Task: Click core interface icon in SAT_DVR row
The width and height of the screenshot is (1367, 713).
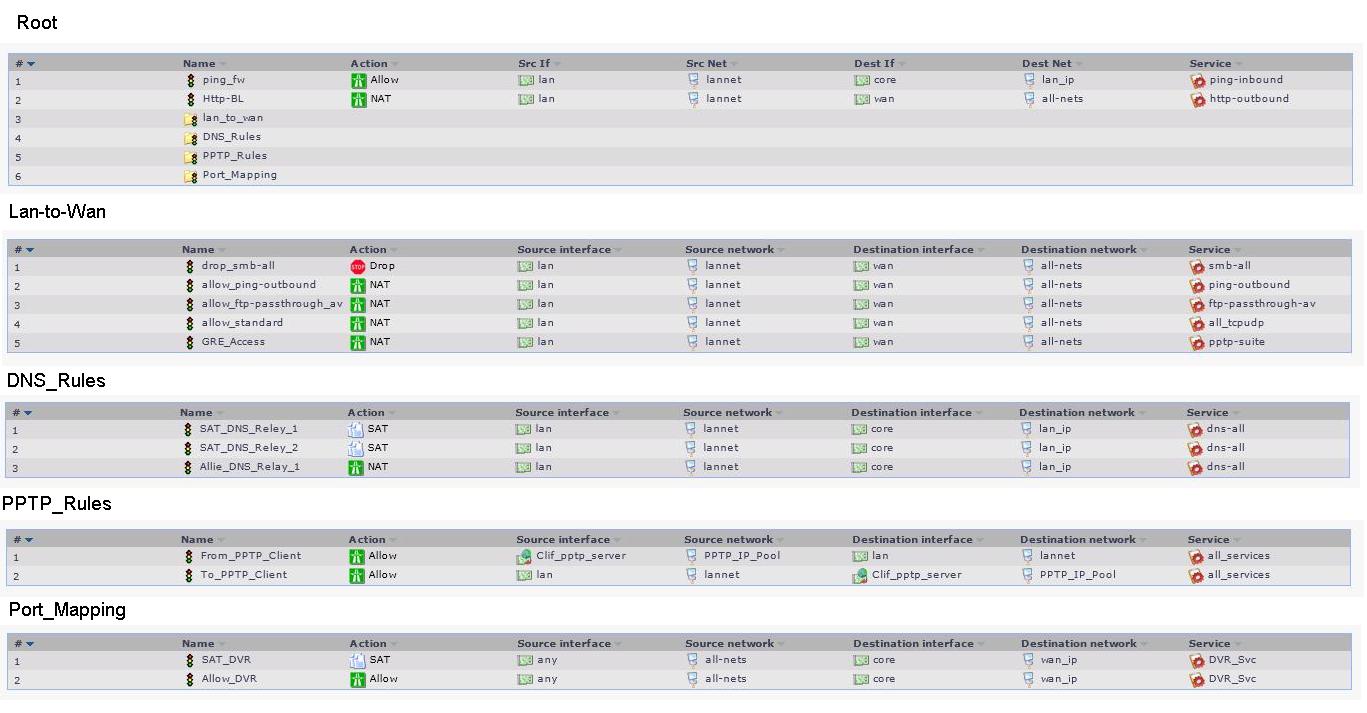Action: click(860, 660)
